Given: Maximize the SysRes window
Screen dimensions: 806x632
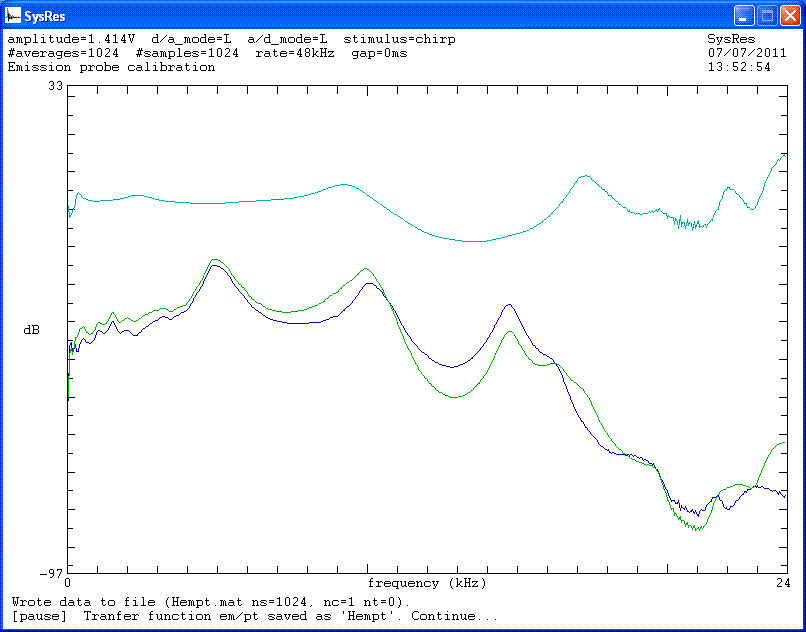Looking at the screenshot, I should pos(767,16).
